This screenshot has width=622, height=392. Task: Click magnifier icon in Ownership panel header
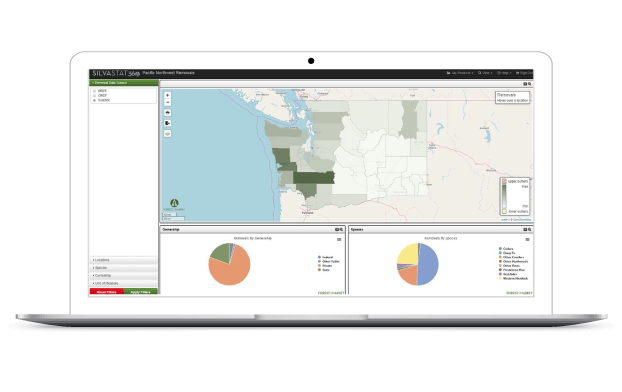(x=341, y=230)
